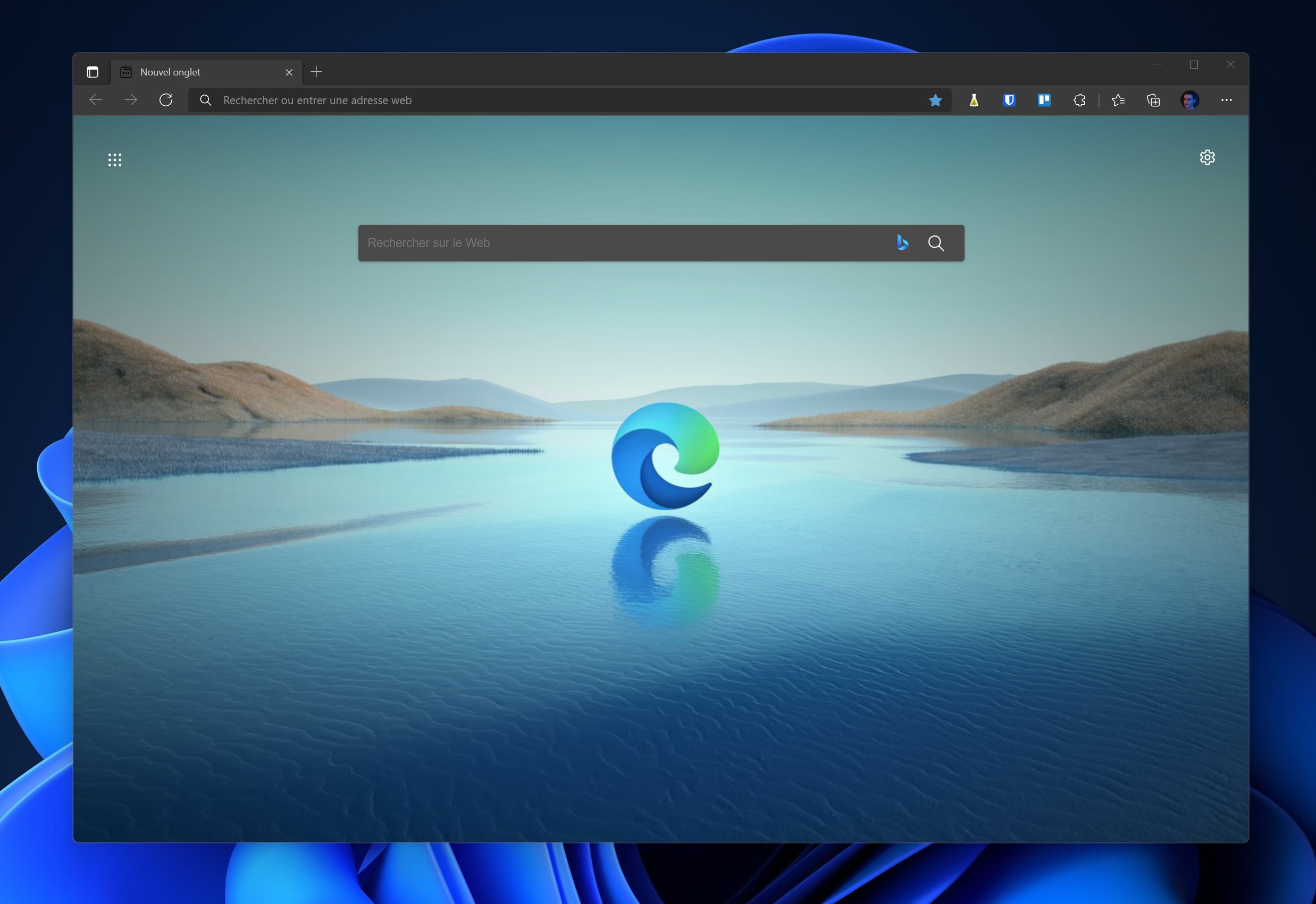The width and height of the screenshot is (1316, 904).
Task: Toggle the favorite star in address bar
Action: click(x=935, y=100)
